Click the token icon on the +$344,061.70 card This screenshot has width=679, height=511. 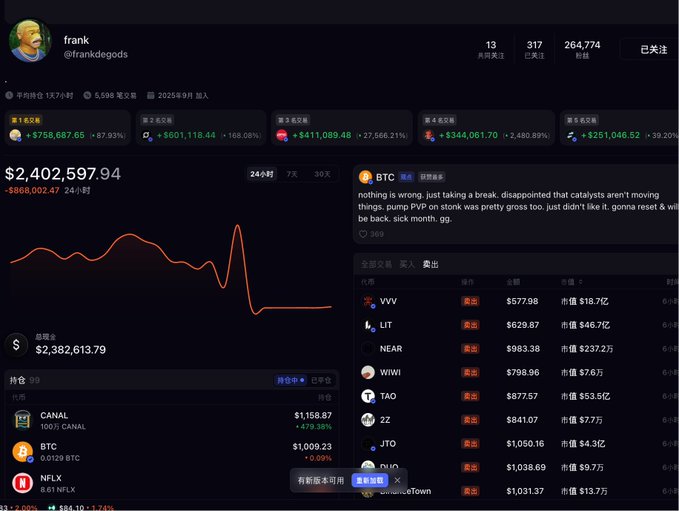429,136
